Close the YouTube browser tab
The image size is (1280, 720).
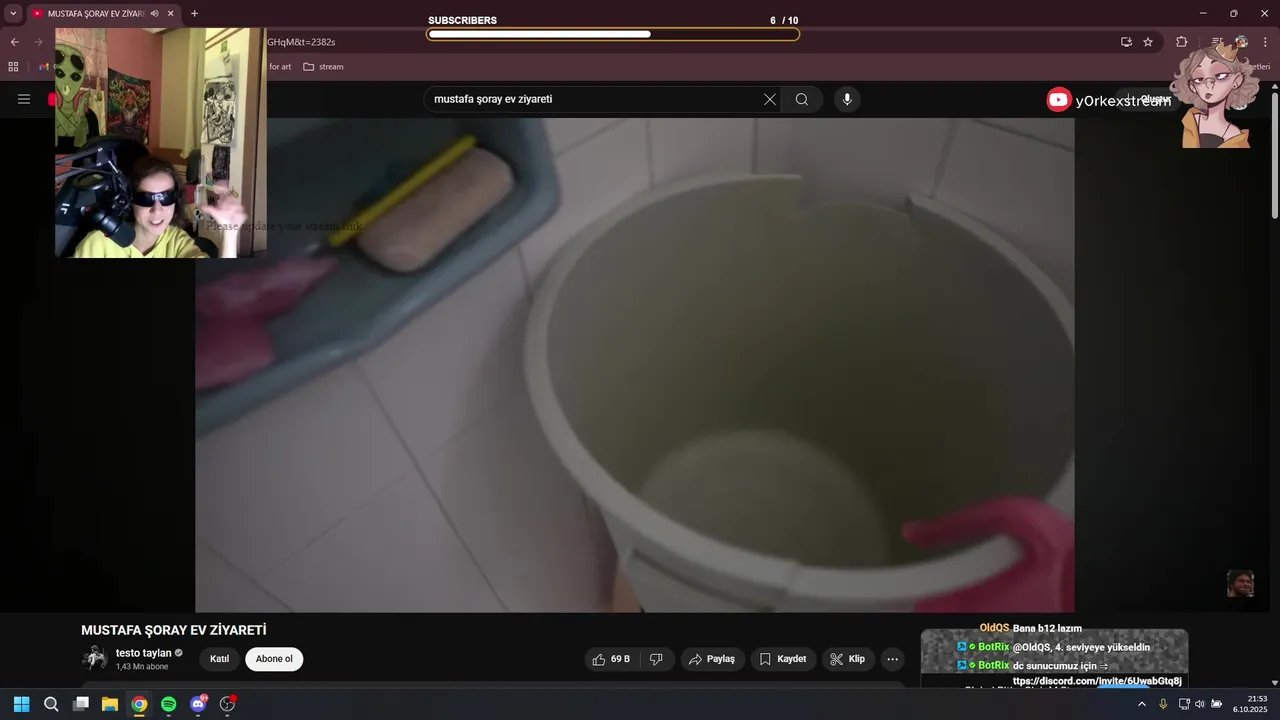click(171, 14)
